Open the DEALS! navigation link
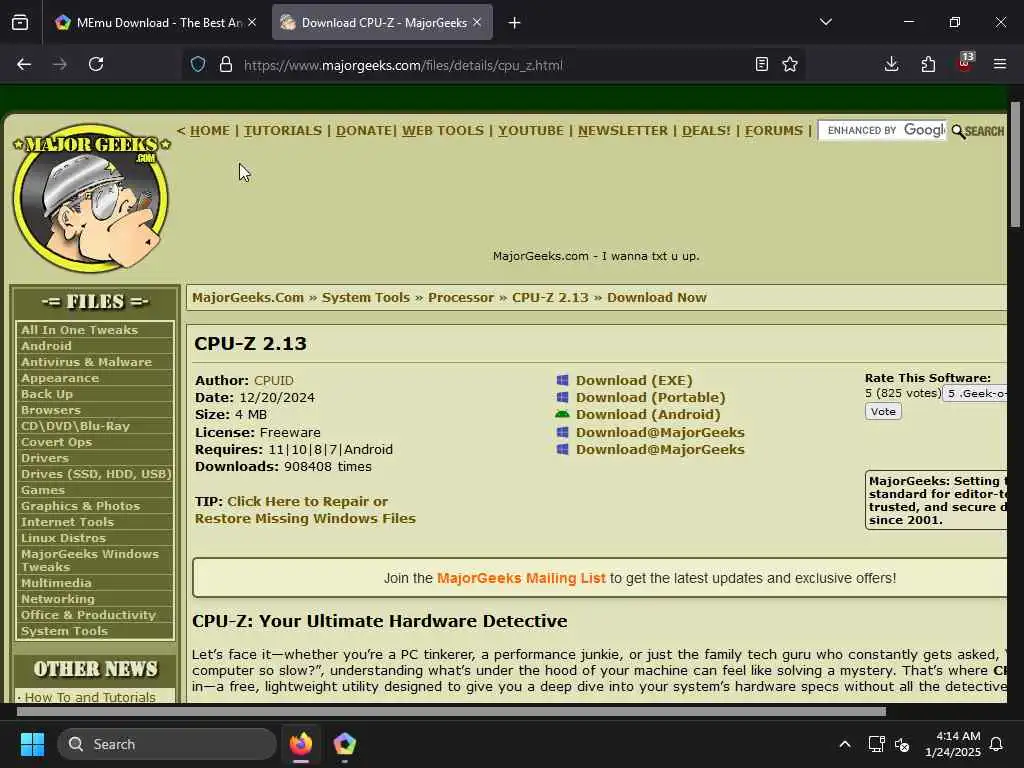1024x768 pixels. (x=707, y=131)
